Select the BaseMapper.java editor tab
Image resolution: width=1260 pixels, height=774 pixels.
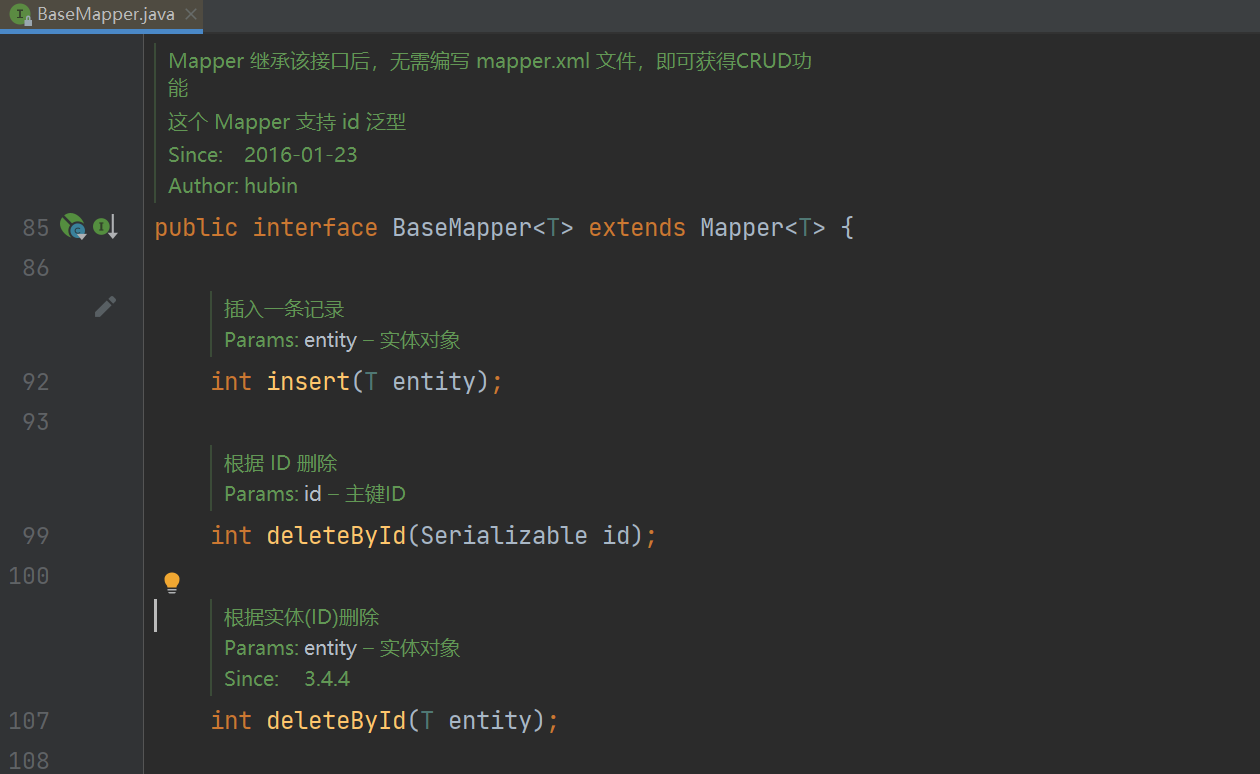point(105,15)
